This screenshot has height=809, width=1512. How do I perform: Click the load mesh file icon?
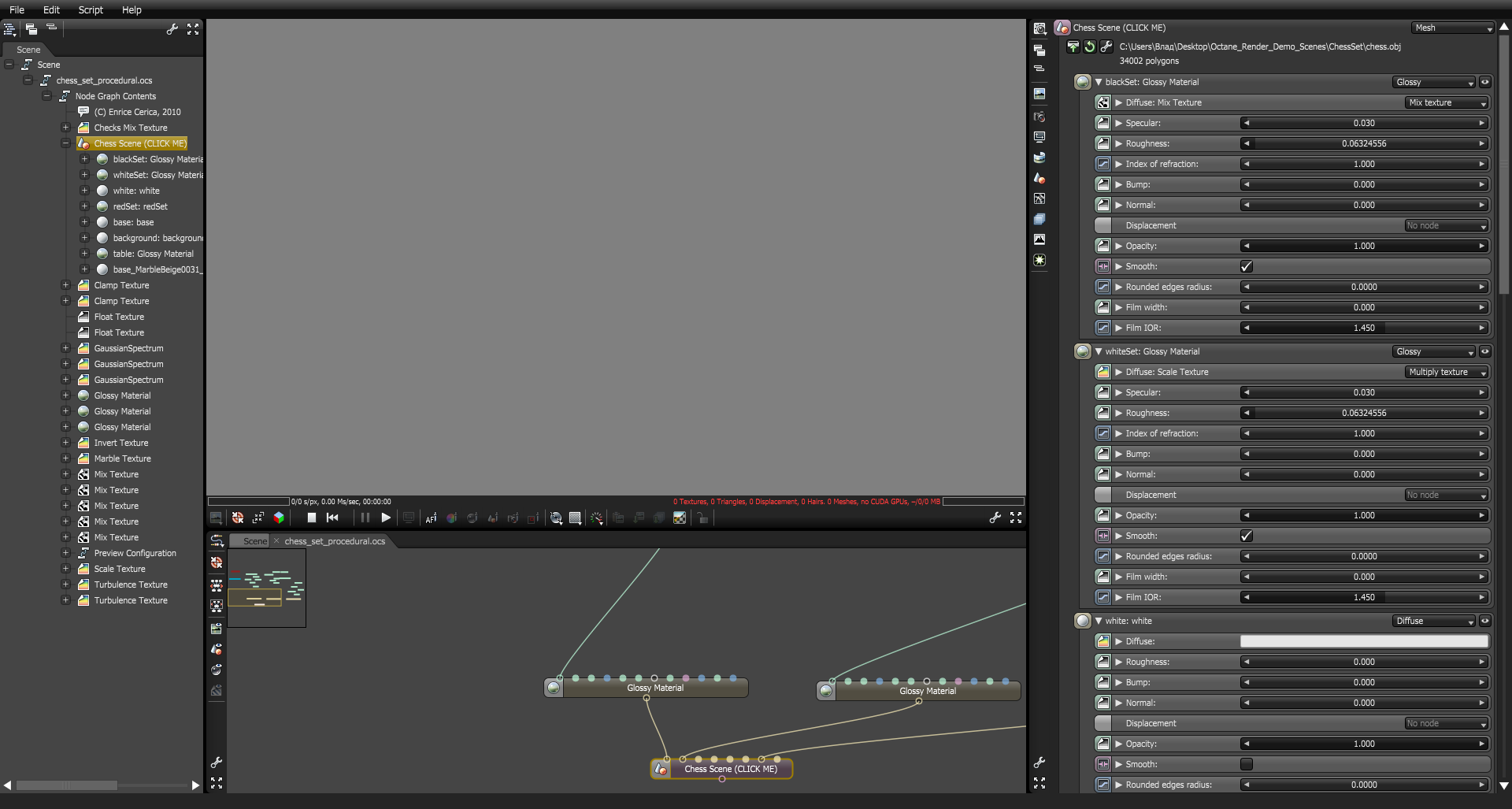pos(1073,46)
